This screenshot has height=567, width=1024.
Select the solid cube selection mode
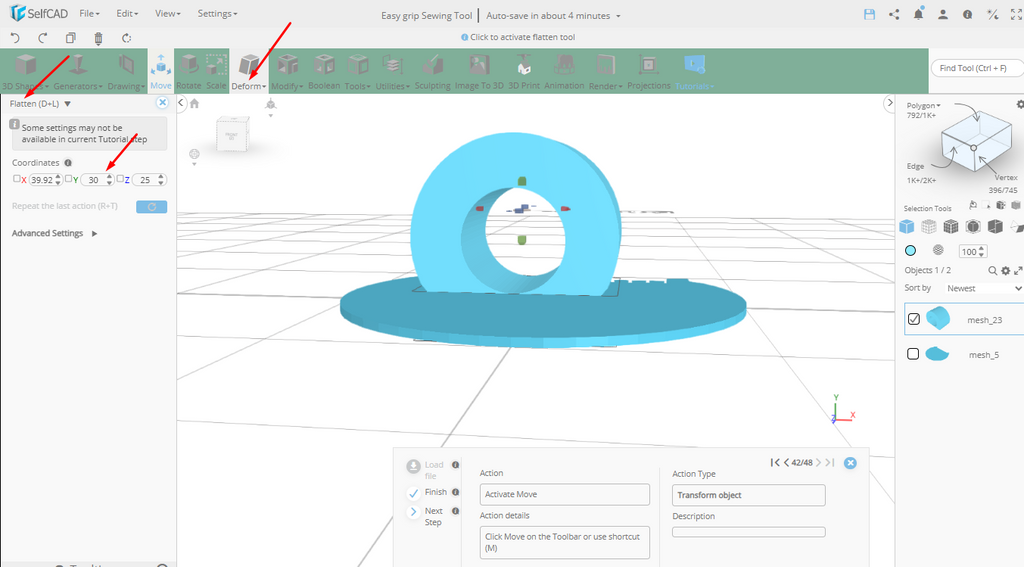[906, 227]
